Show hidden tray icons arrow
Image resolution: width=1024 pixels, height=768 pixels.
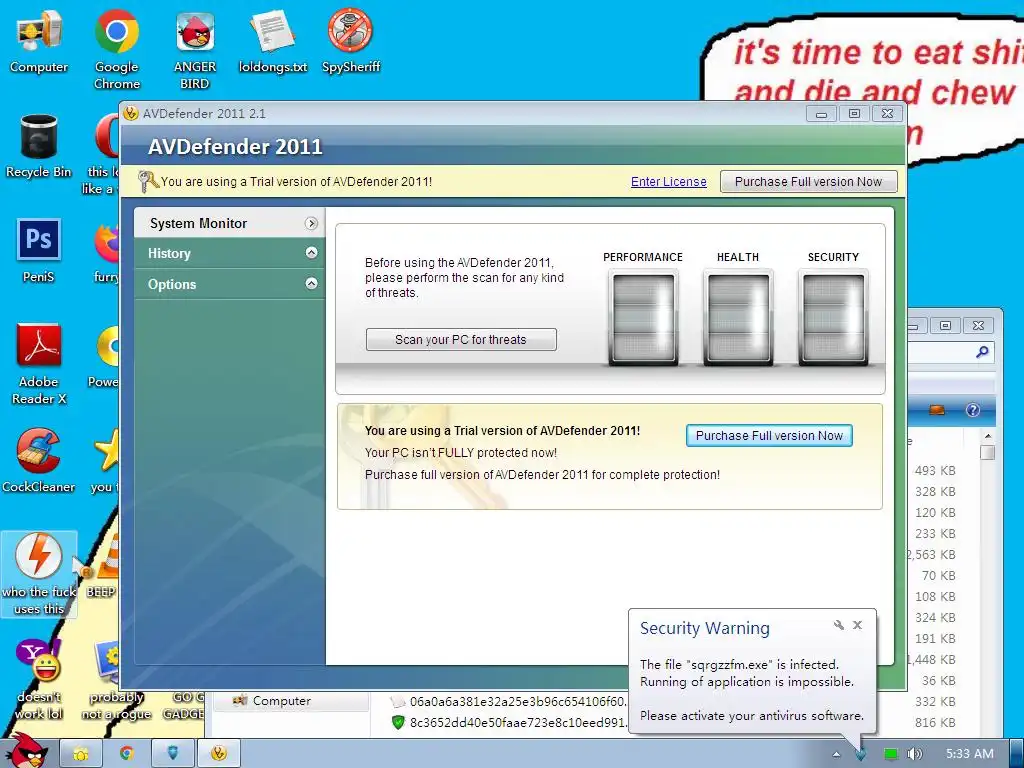click(837, 754)
